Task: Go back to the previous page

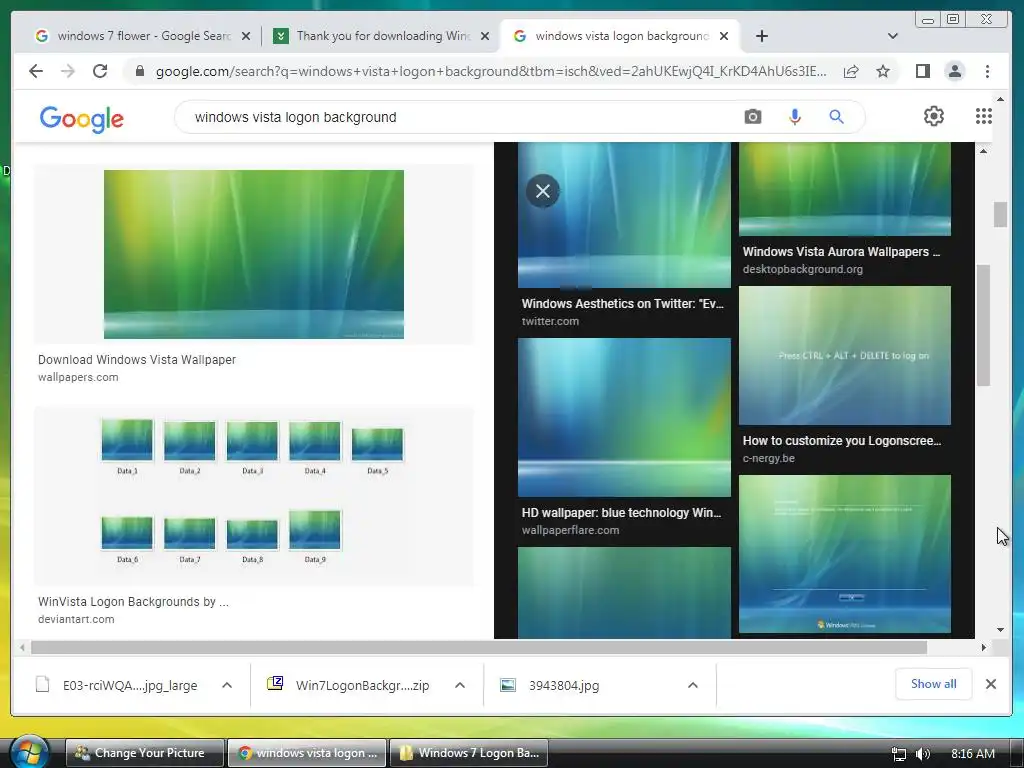Action: [36, 71]
